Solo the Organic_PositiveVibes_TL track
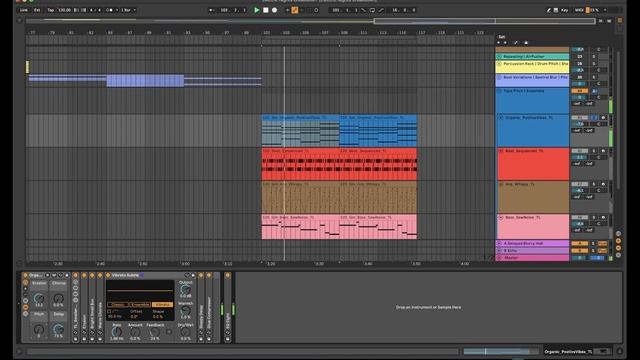This screenshot has height=360, width=640. click(594, 118)
